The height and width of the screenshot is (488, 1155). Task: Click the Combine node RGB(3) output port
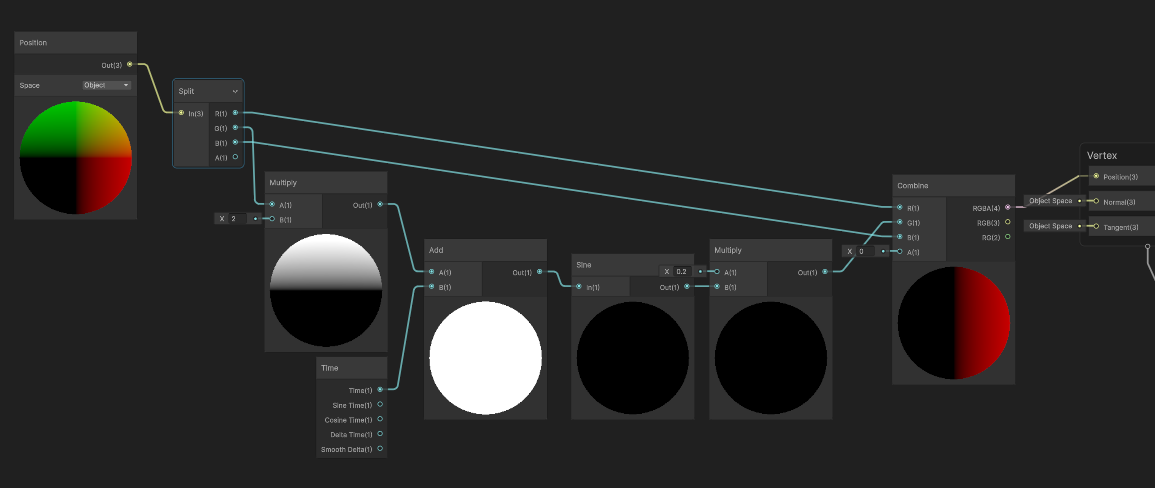tap(1008, 222)
